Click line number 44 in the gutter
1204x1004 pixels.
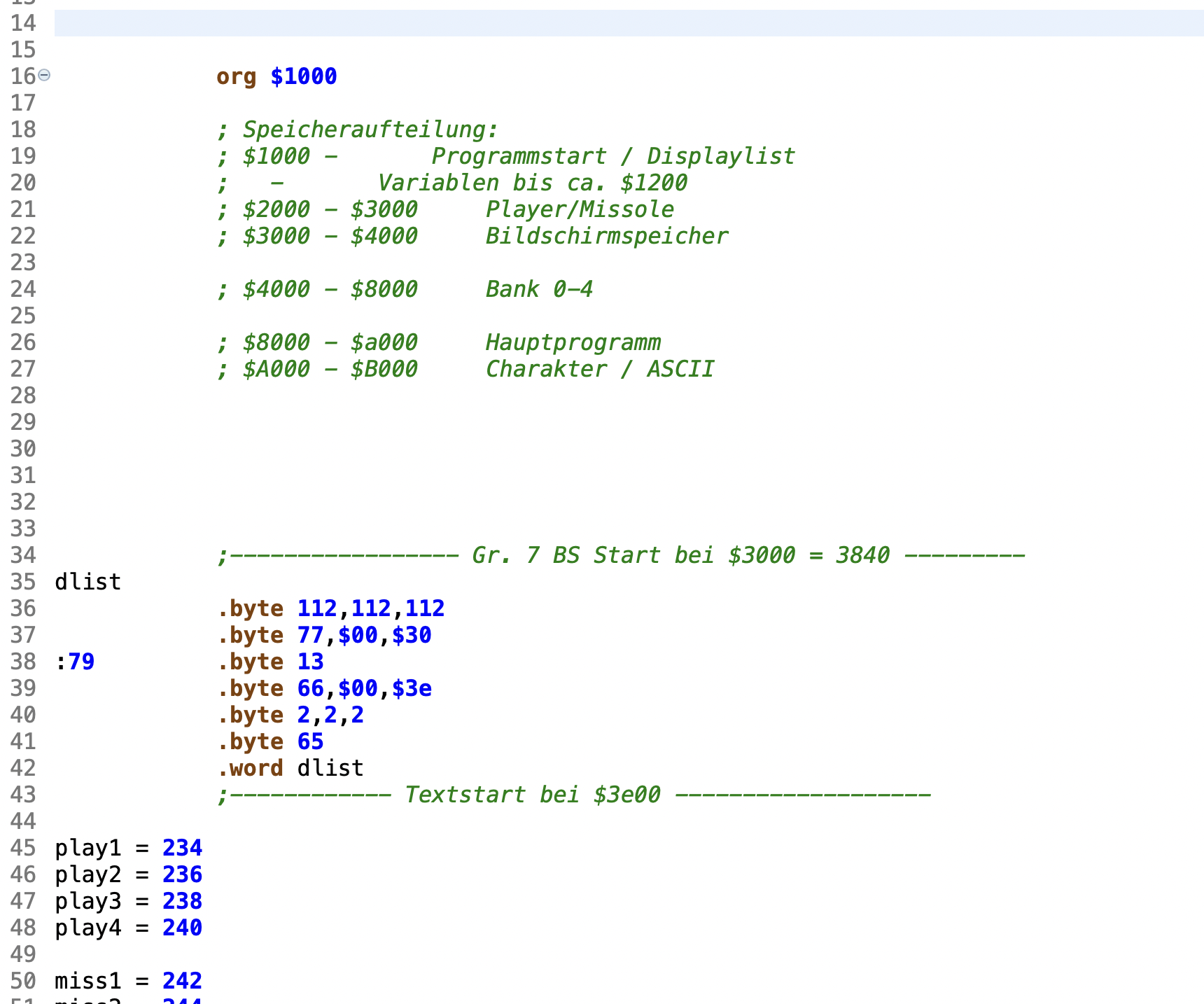point(23,821)
